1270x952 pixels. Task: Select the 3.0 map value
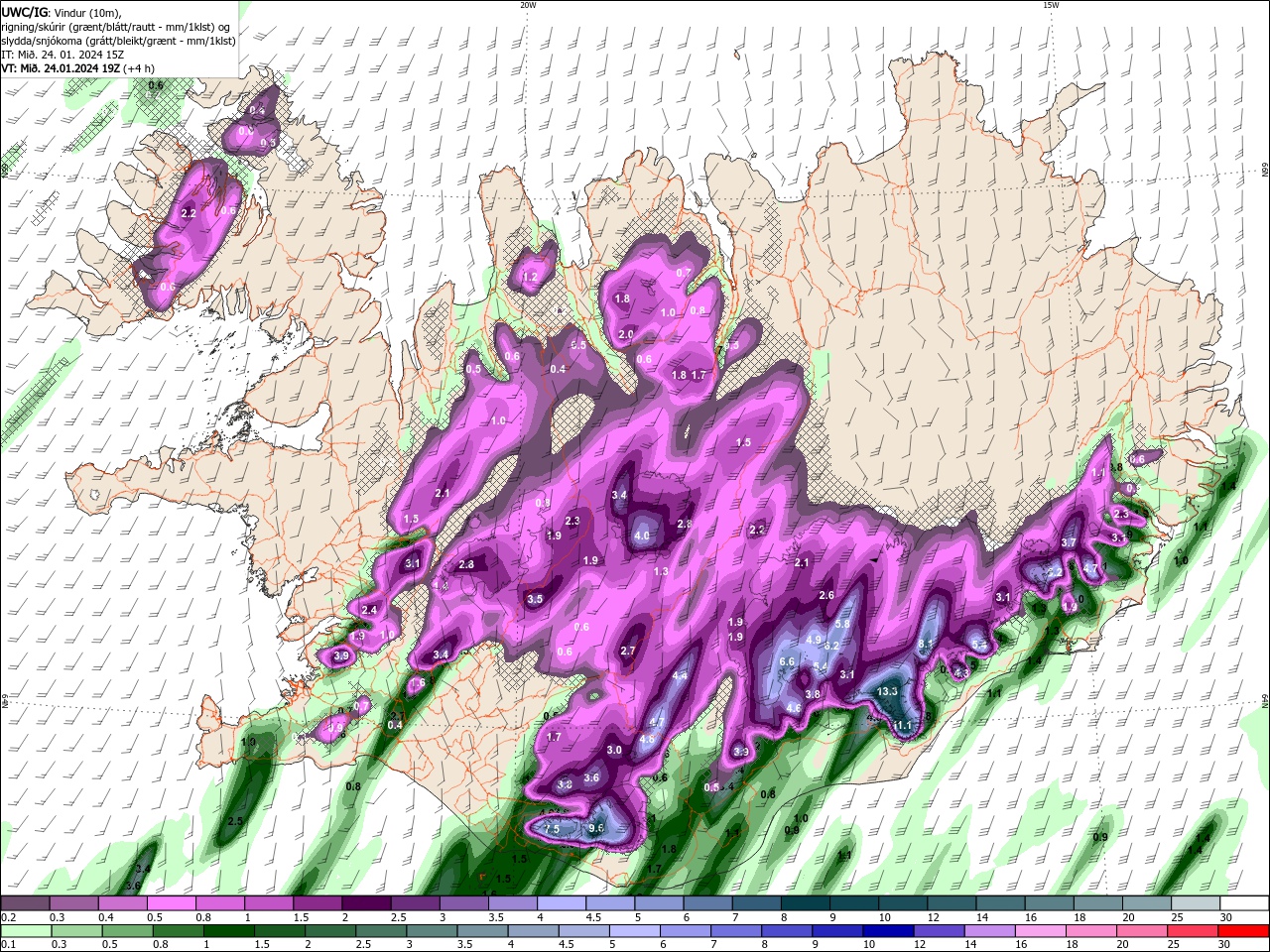tap(614, 750)
